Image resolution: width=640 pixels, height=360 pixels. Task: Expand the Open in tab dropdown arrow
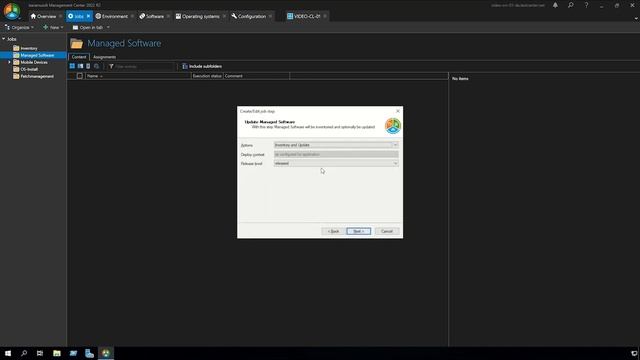click(x=108, y=27)
